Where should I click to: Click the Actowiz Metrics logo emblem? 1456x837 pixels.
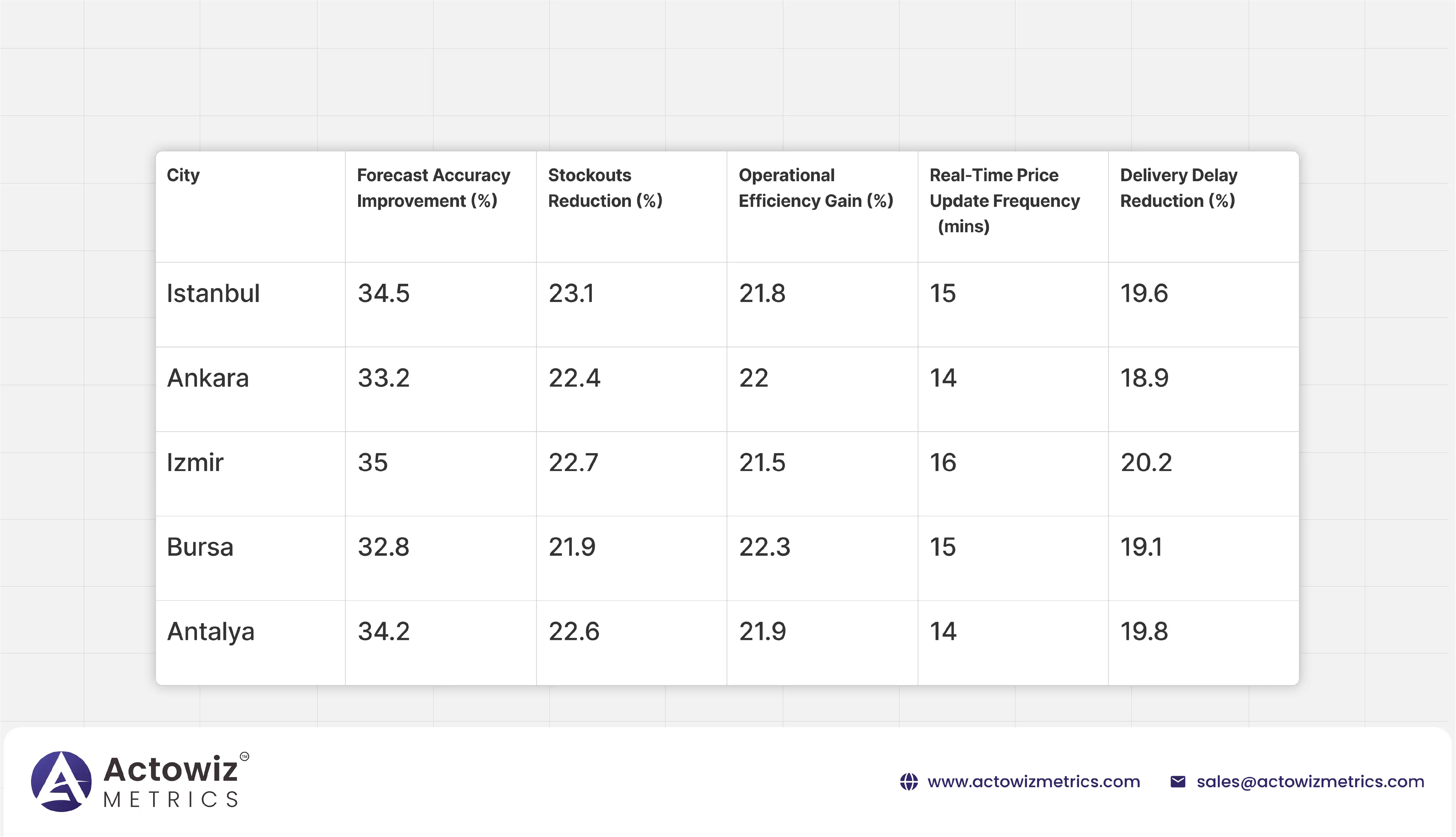click(61, 781)
